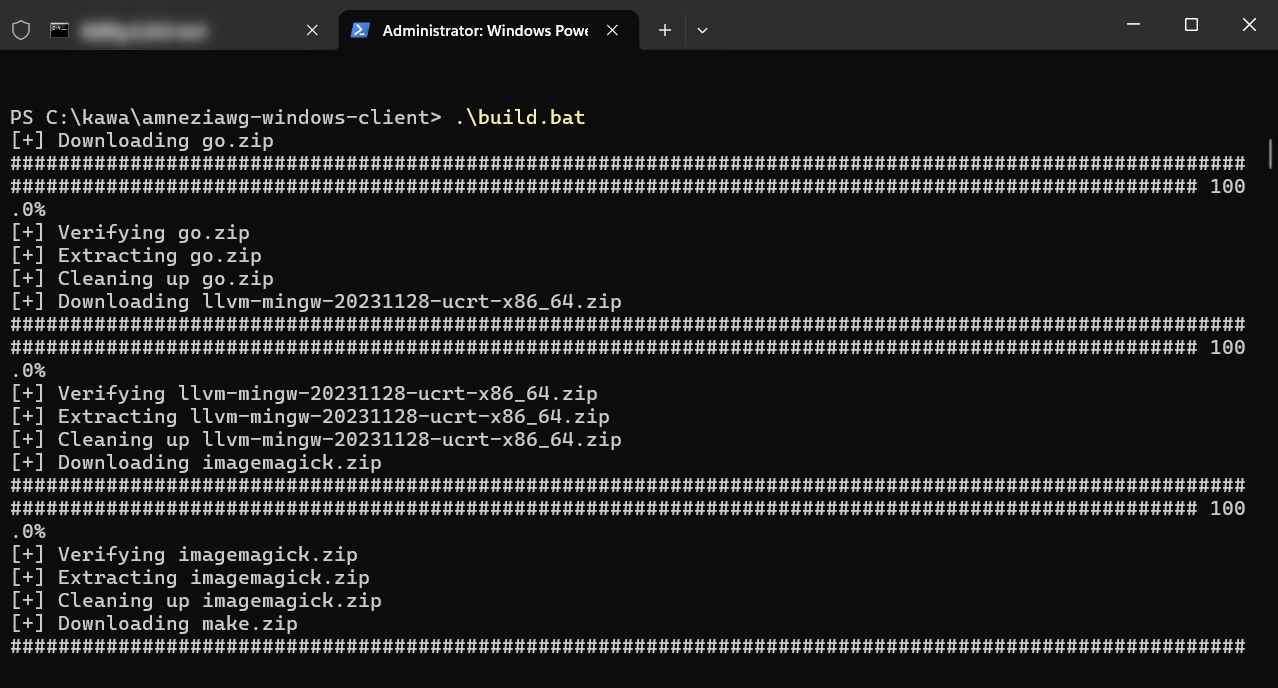Open the tab dropdown chevron menu
1278x688 pixels.
[x=701, y=30]
